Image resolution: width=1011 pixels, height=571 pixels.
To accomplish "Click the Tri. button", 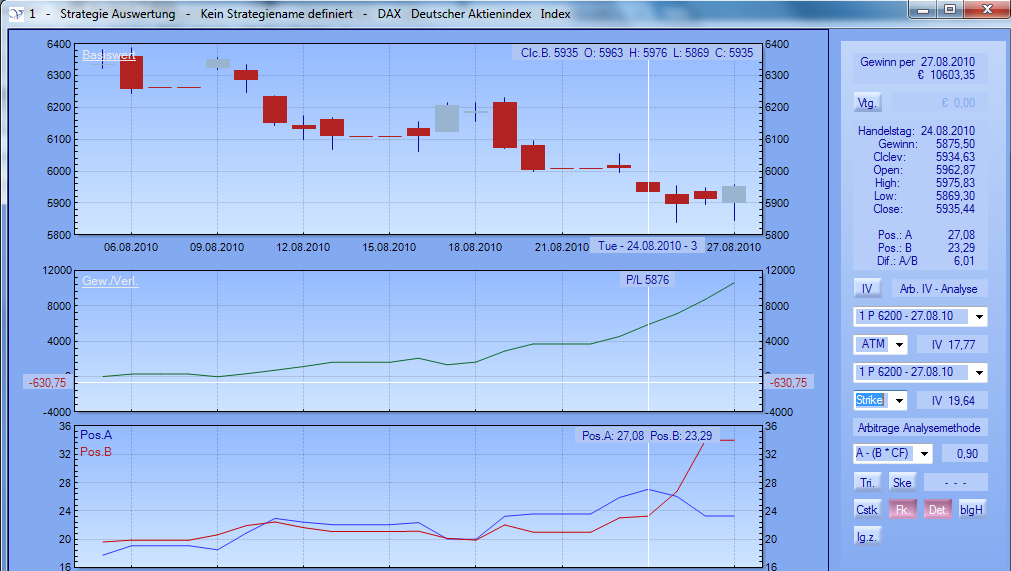I will click(867, 482).
